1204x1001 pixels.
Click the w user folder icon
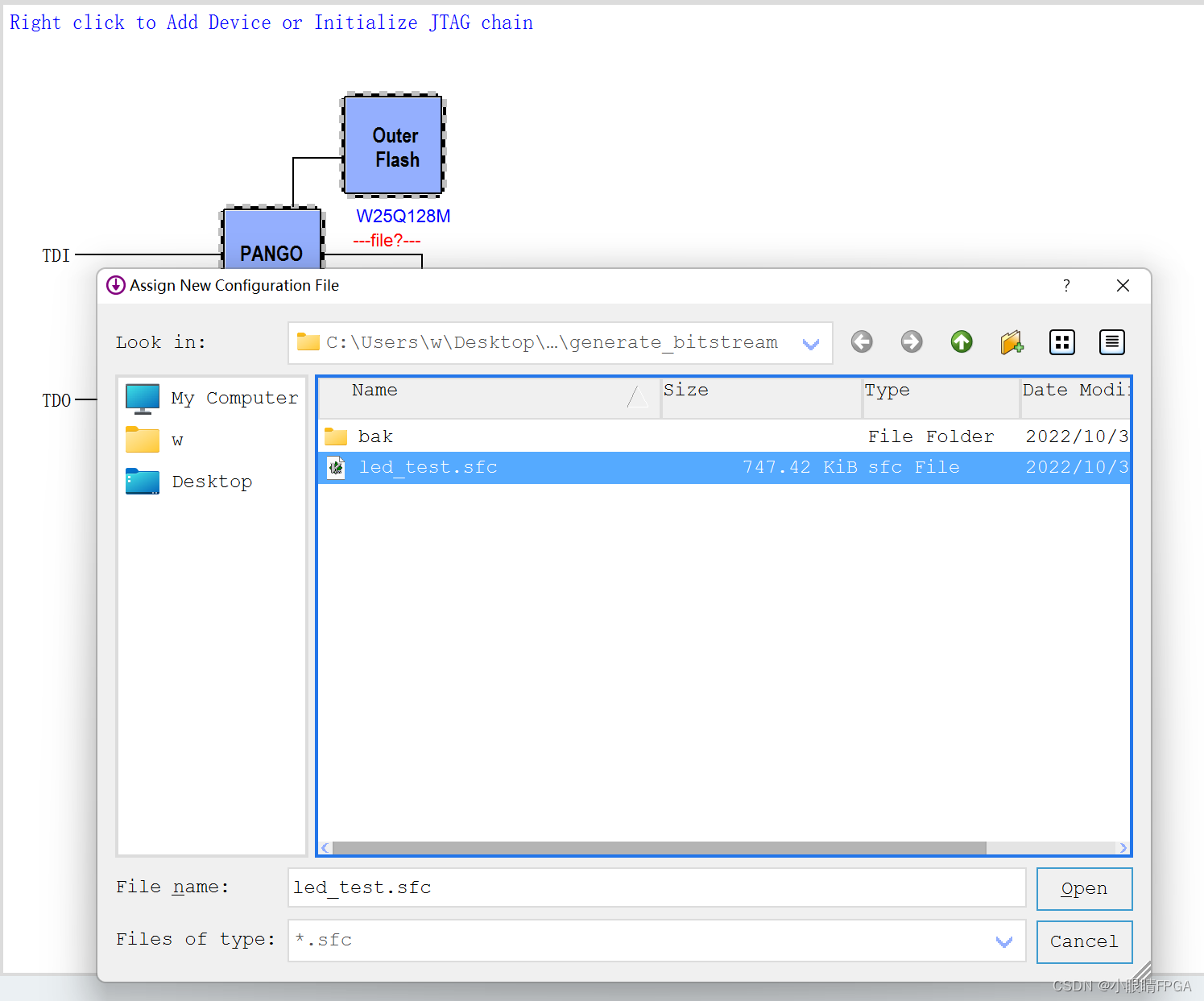(x=143, y=440)
